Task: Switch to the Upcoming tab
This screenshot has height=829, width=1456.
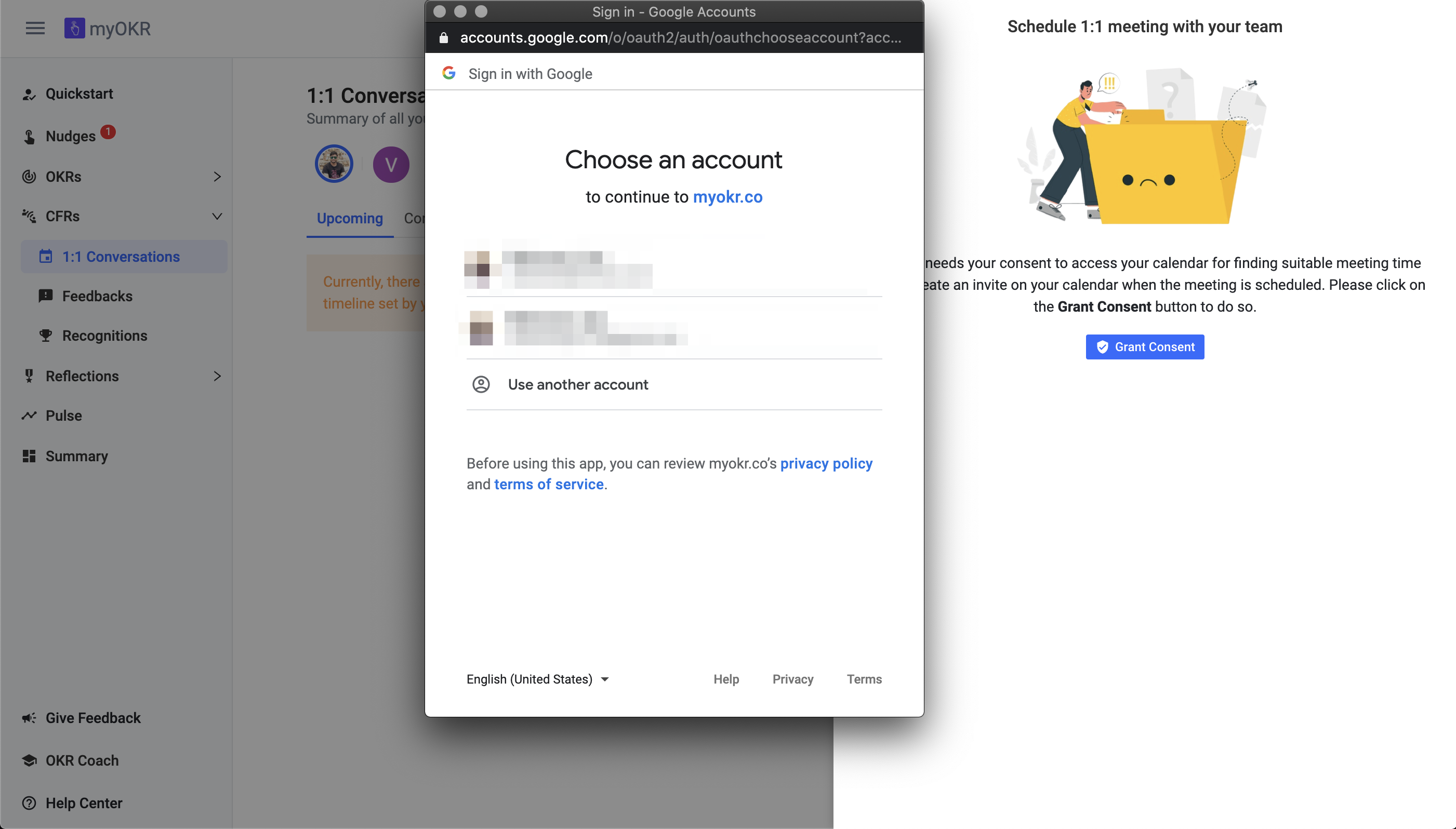Action: [x=350, y=219]
